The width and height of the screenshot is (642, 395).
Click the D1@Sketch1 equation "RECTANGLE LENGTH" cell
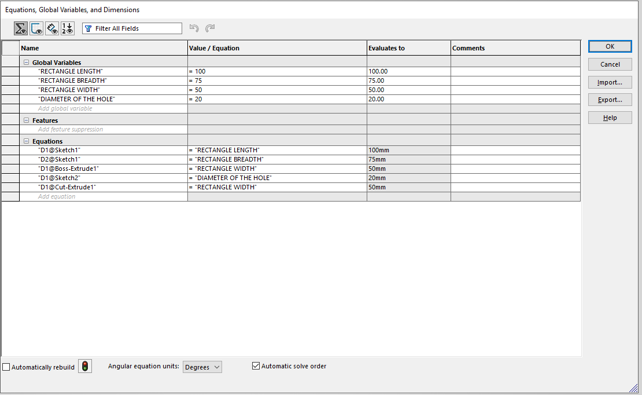(x=277, y=150)
